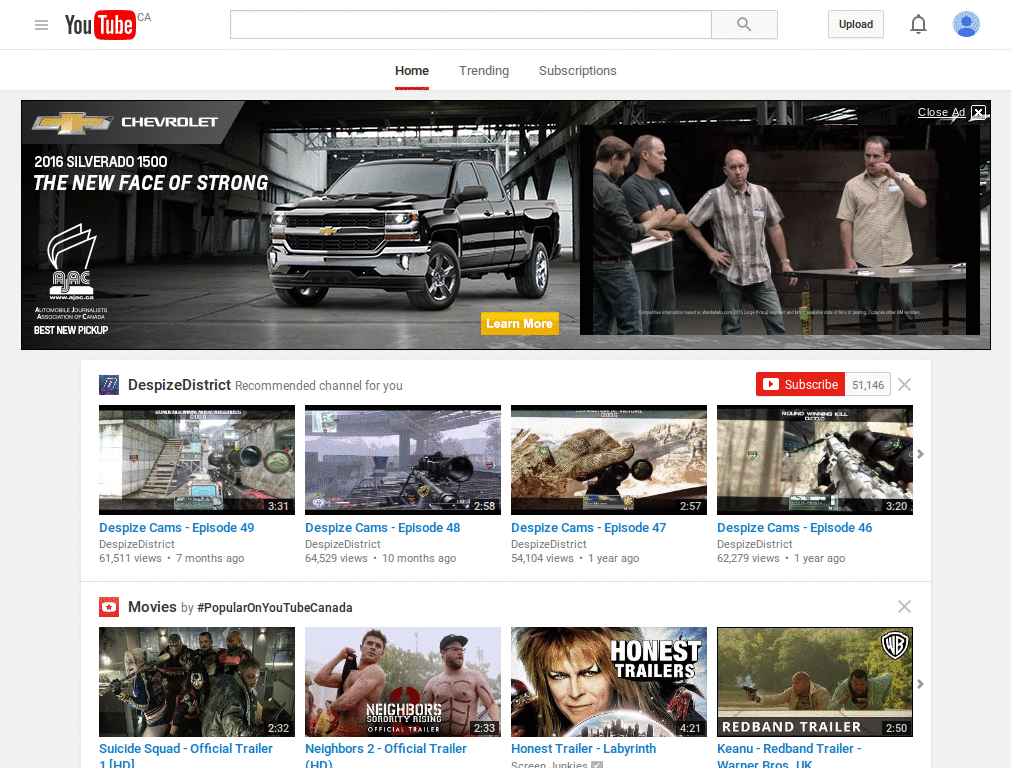Switch to the Home tab
The width and height of the screenshot is (1024, 768).
[x=412, y=71]
